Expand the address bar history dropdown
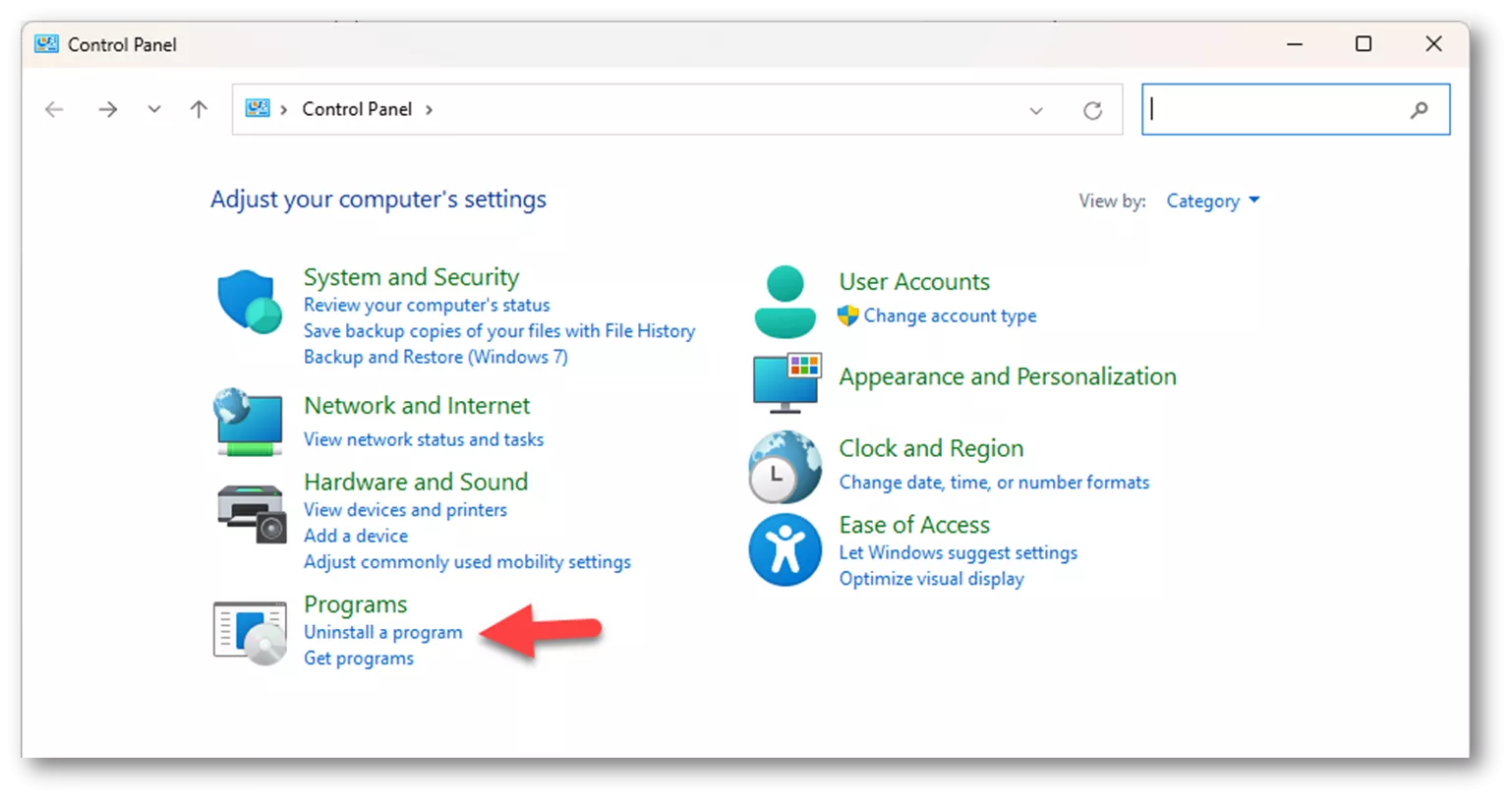 pos(1036,111)
